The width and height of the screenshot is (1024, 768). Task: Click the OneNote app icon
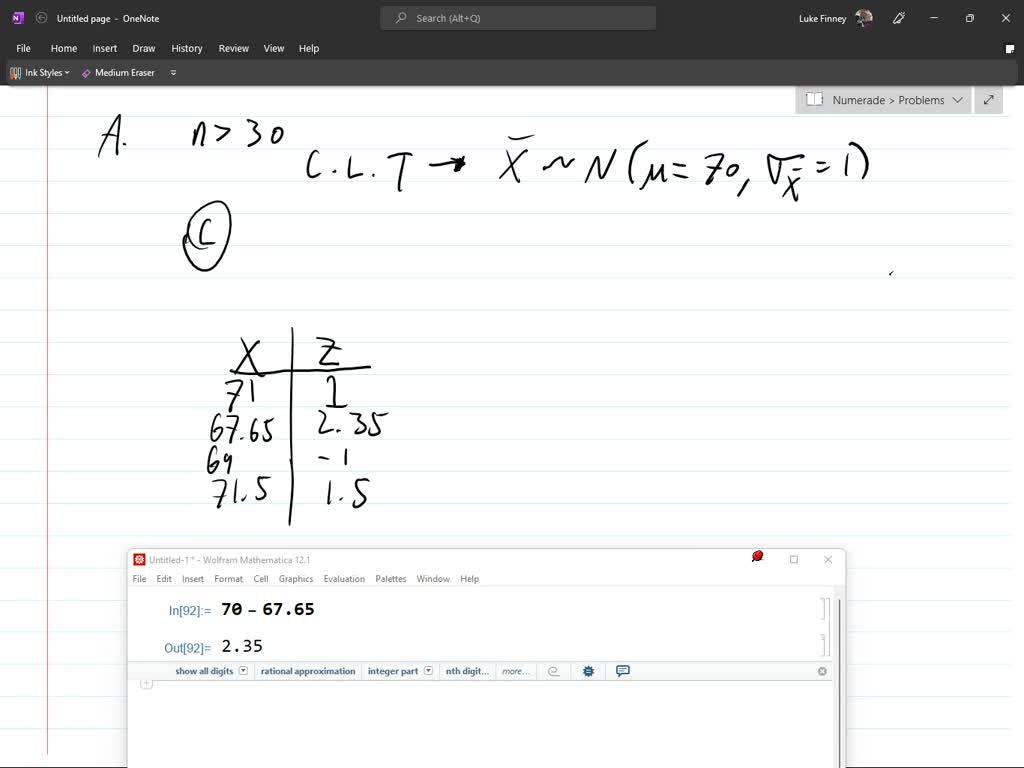point(18,18)
